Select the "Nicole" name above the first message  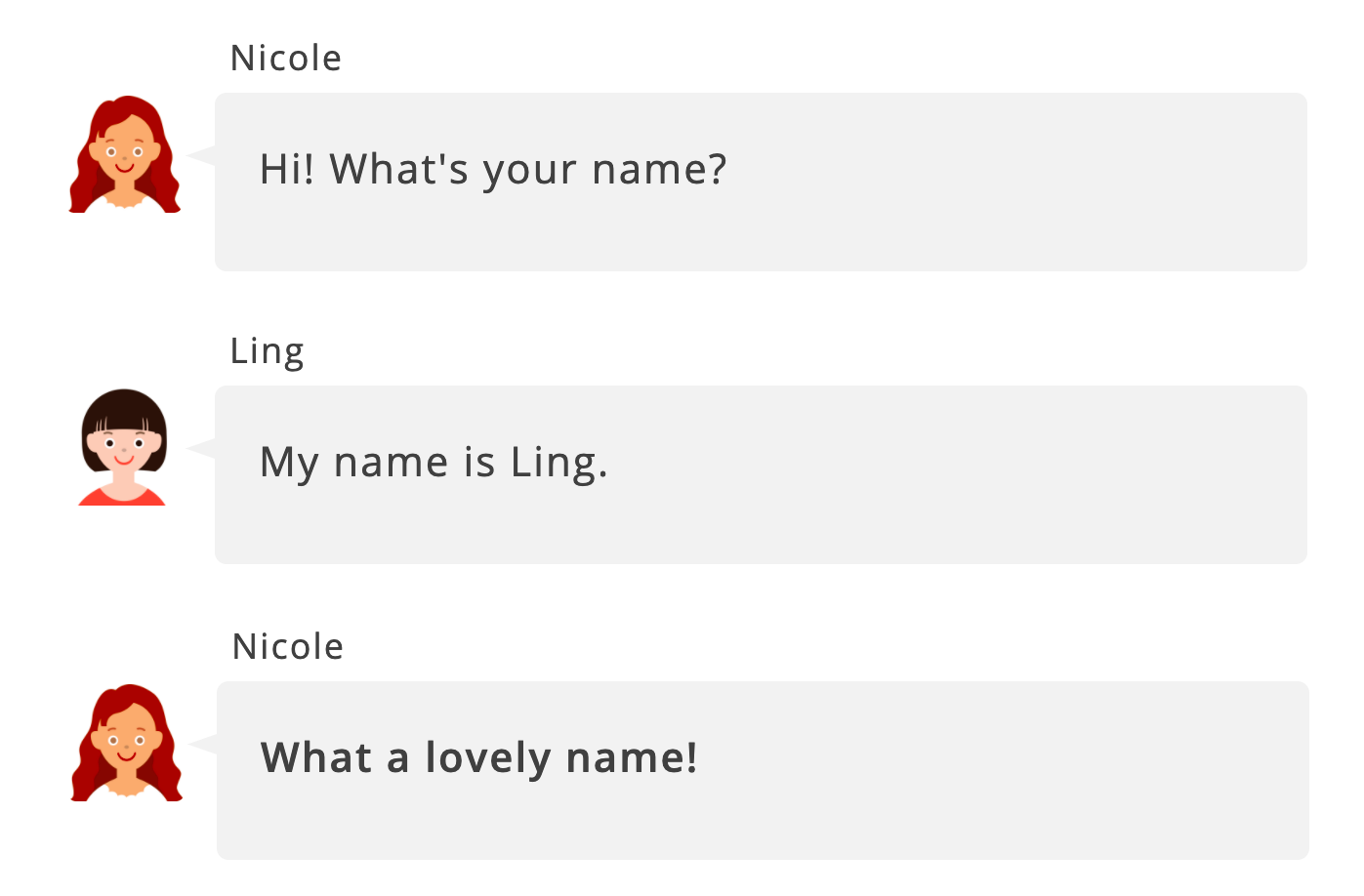286,59
